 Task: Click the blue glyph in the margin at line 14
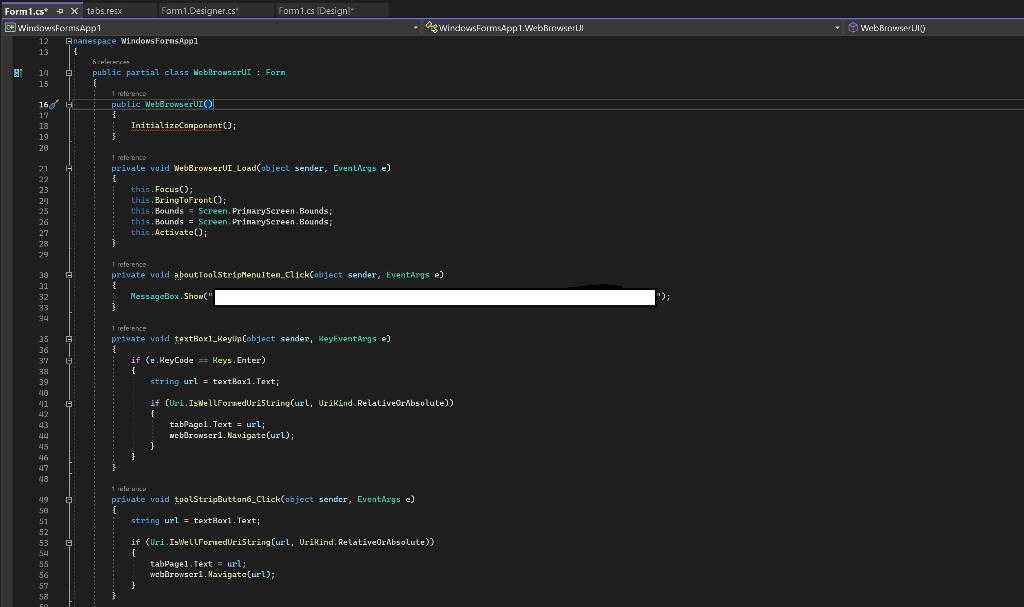(x=17, y=72)
